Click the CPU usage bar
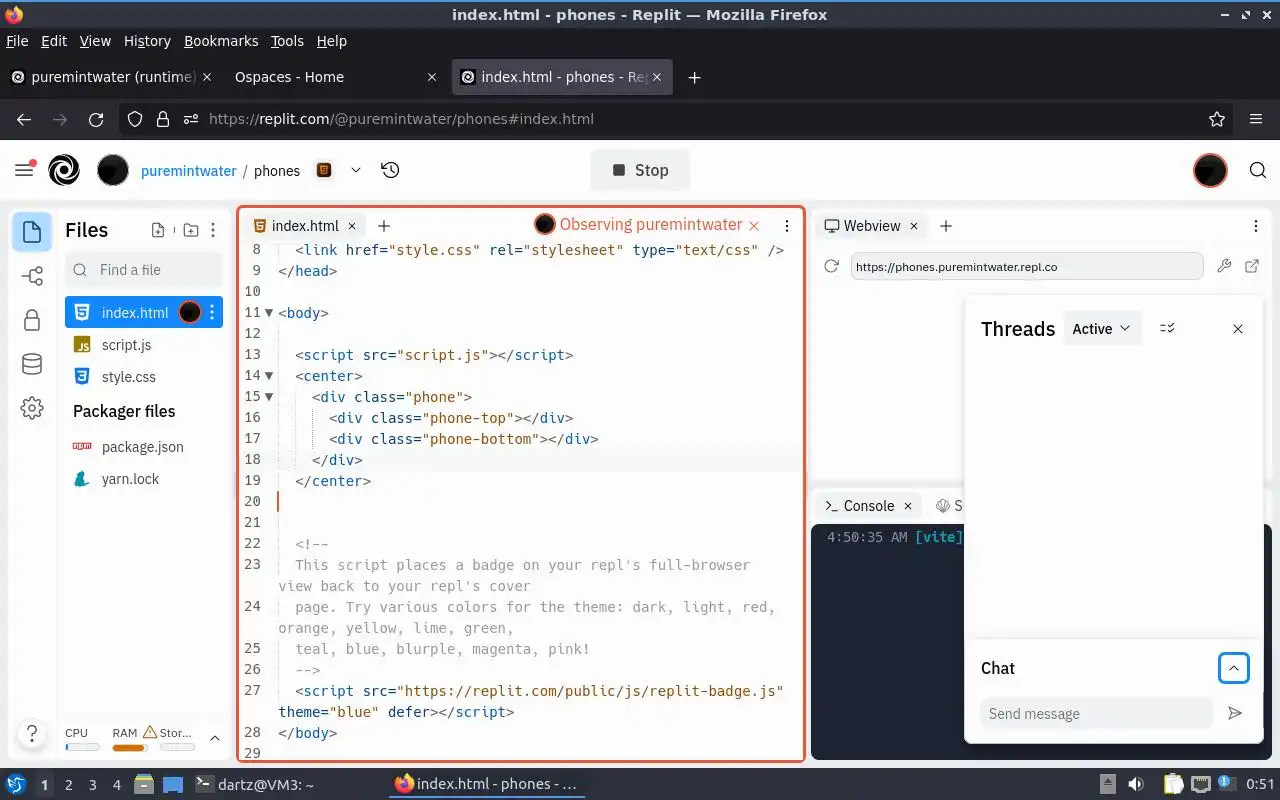This screenshot has width=1280, height=800. tap(82, 747)
